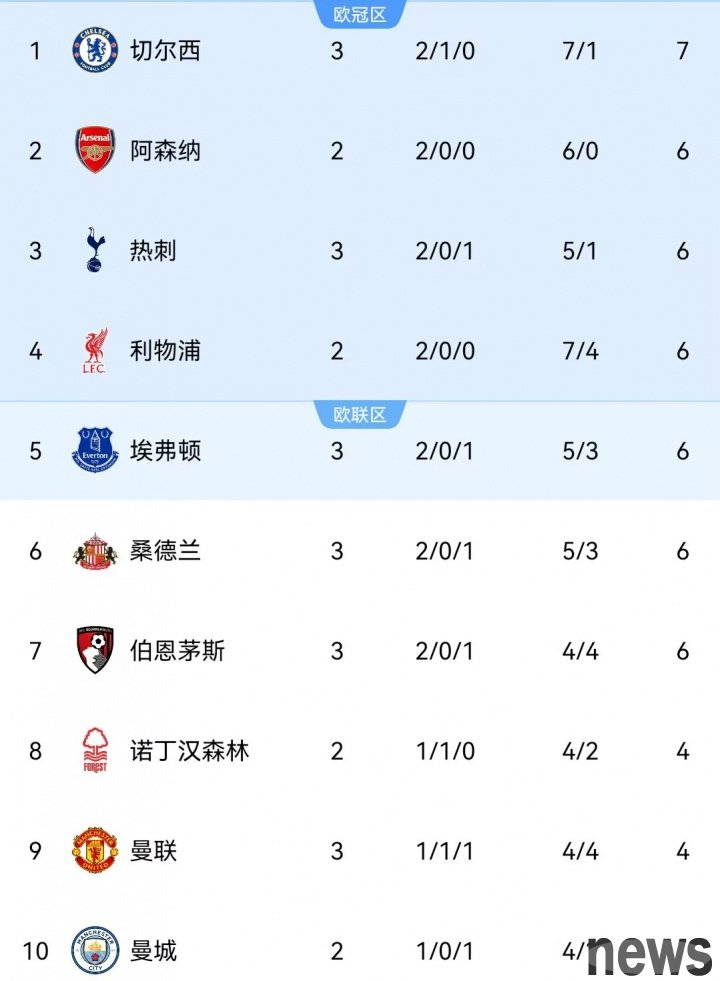720x981 pixels.
Task: Select the Tottenham cockerel logo
Action: (x=95, y=250)
